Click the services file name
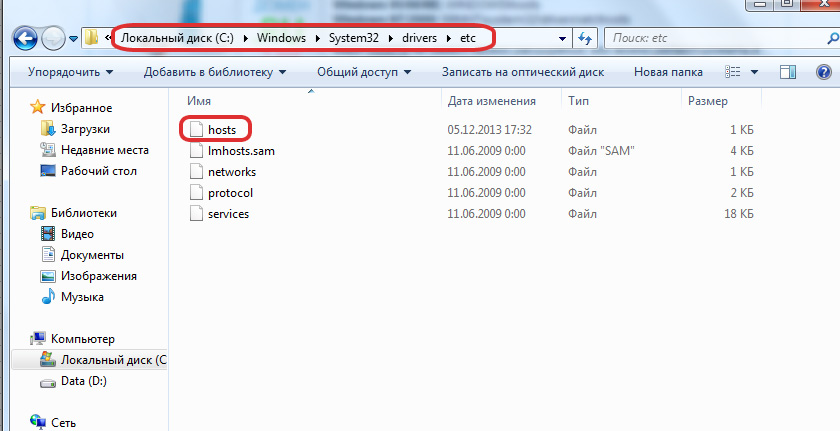This screenshot has height=431, width=840. [228, 214]
